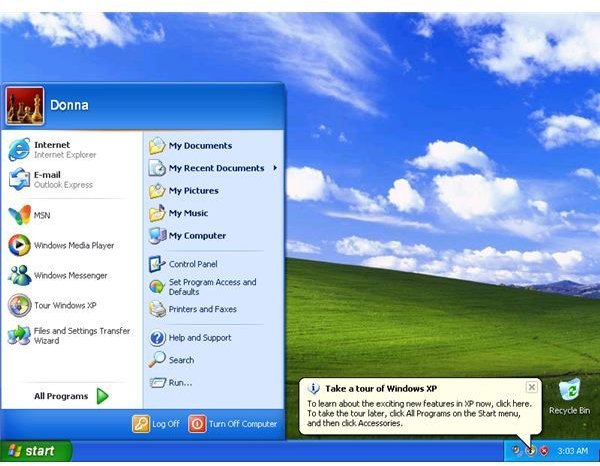Click the All Programs label
Image resolution: width=600 pixels, height=466 pixels.
coord(61,396)
